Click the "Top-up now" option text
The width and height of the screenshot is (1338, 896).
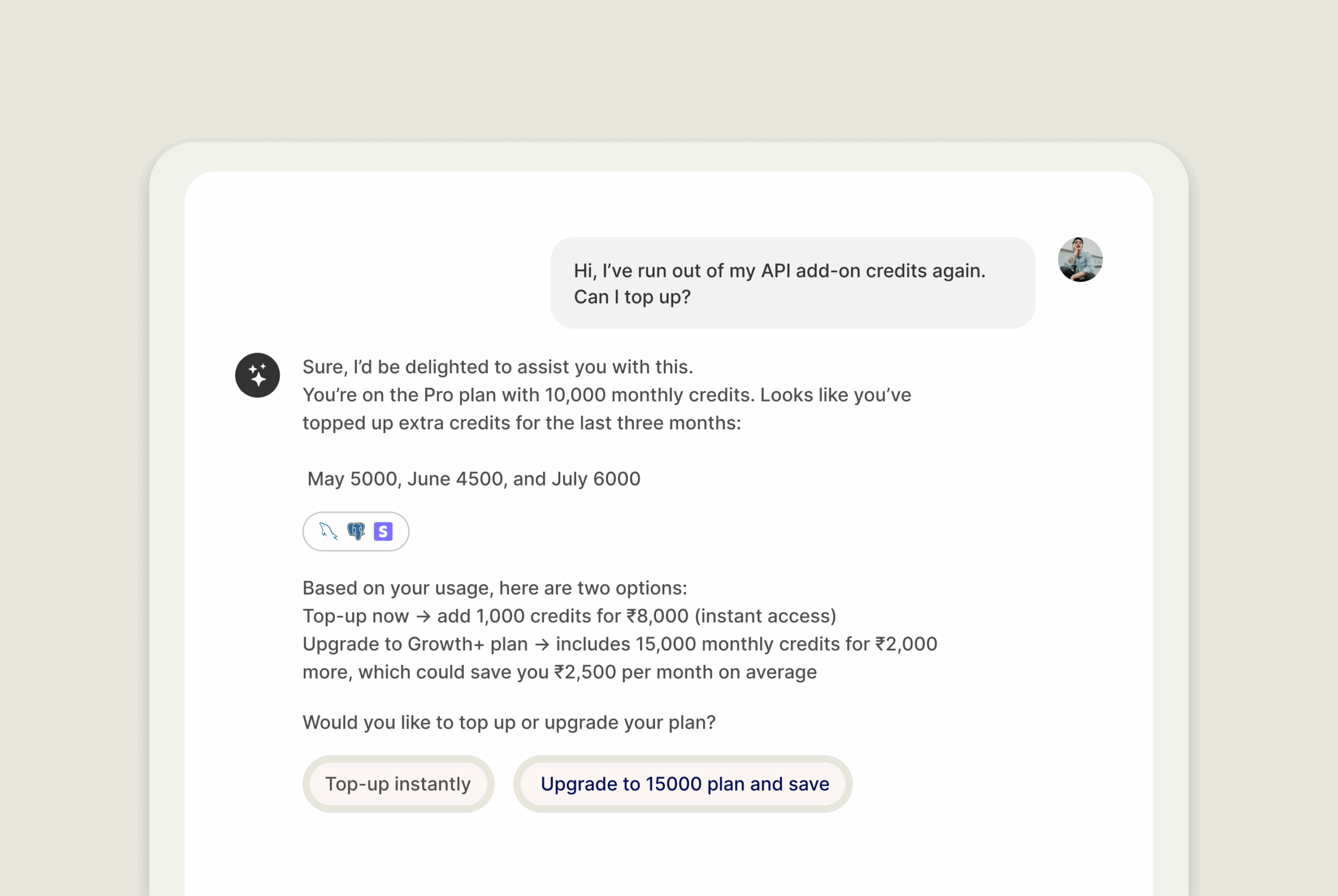(x=355, y=616)
